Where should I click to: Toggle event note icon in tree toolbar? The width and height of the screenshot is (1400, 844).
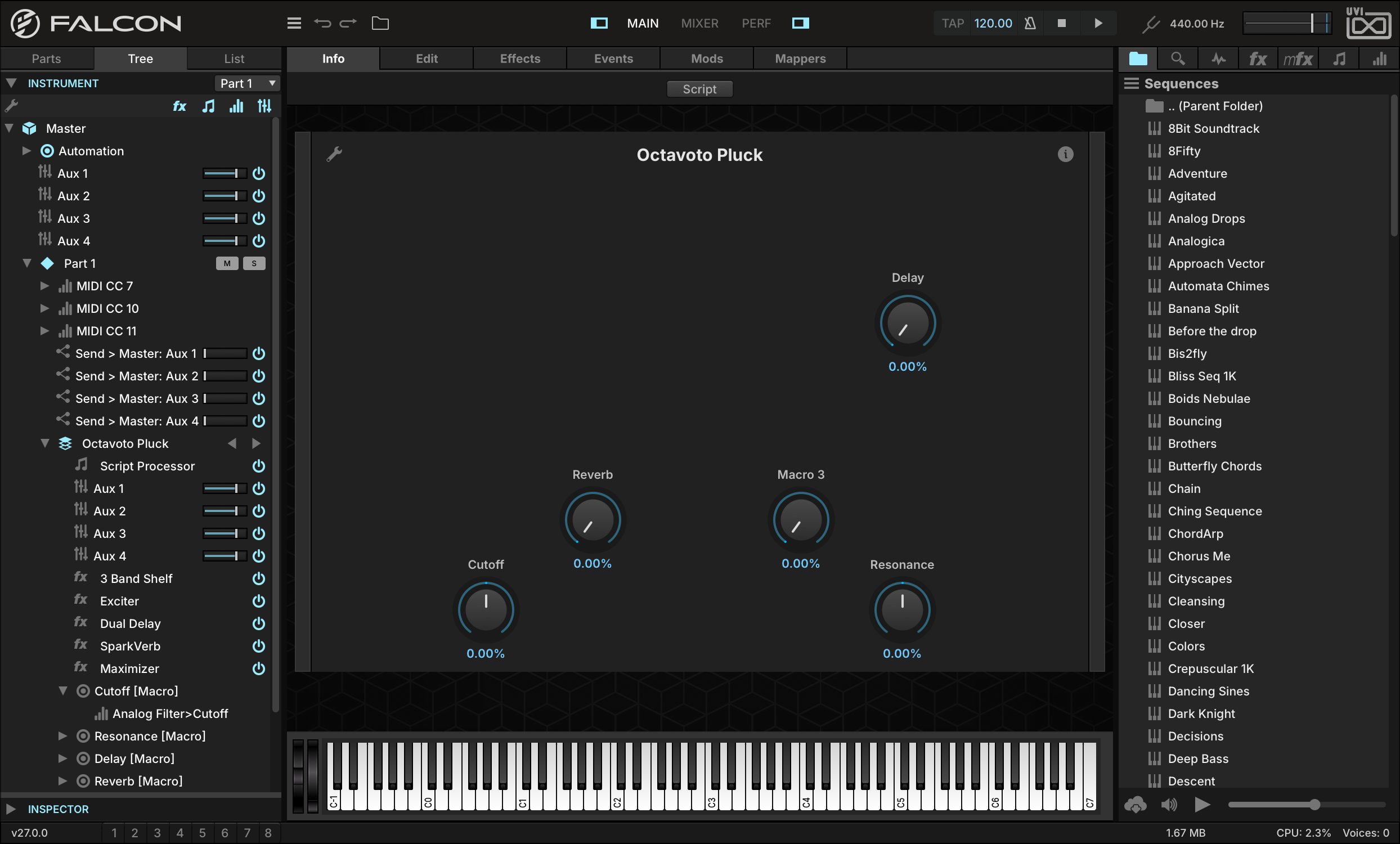point(209,106)
